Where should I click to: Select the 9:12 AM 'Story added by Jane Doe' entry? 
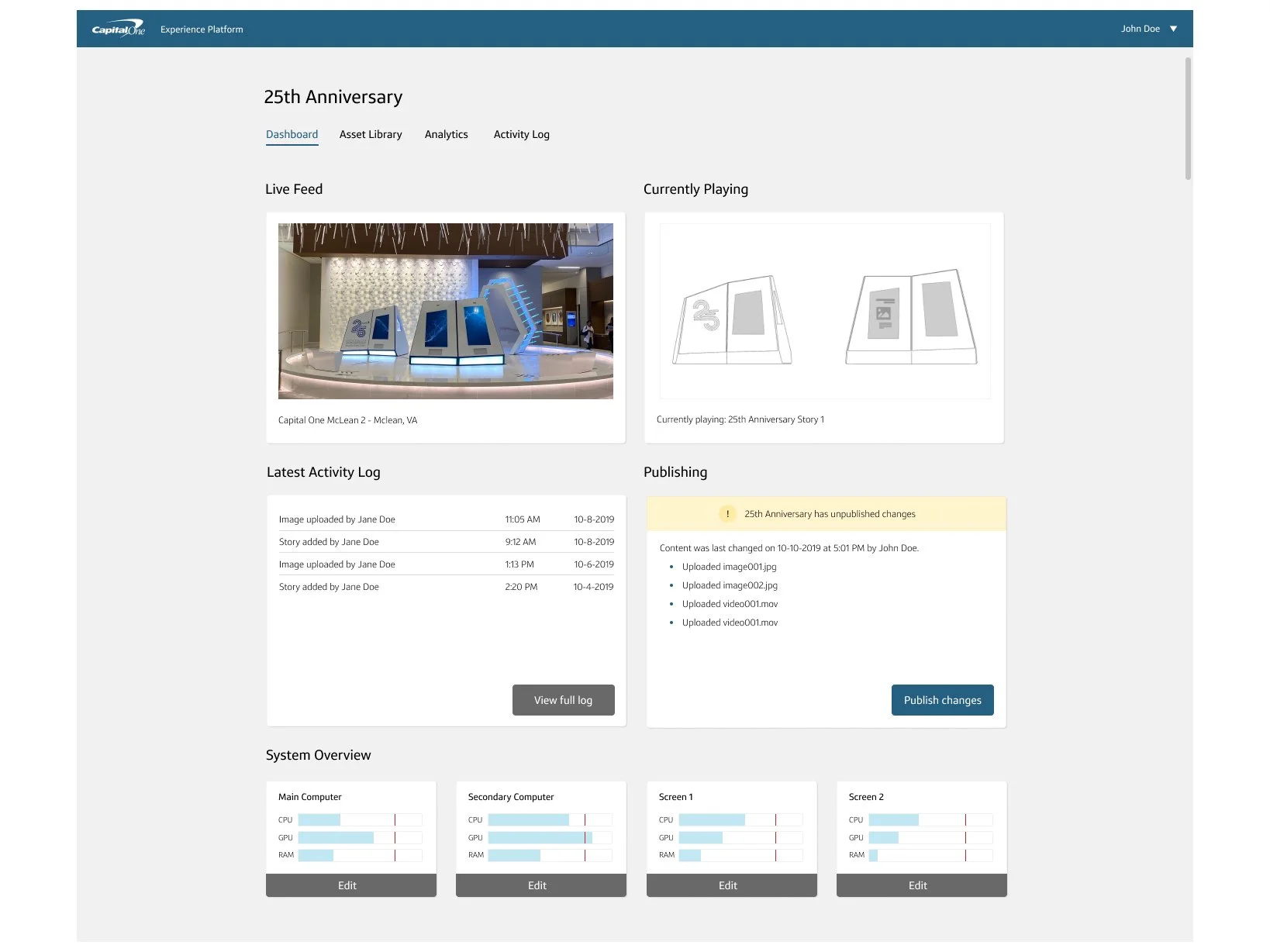pos(447,542)
